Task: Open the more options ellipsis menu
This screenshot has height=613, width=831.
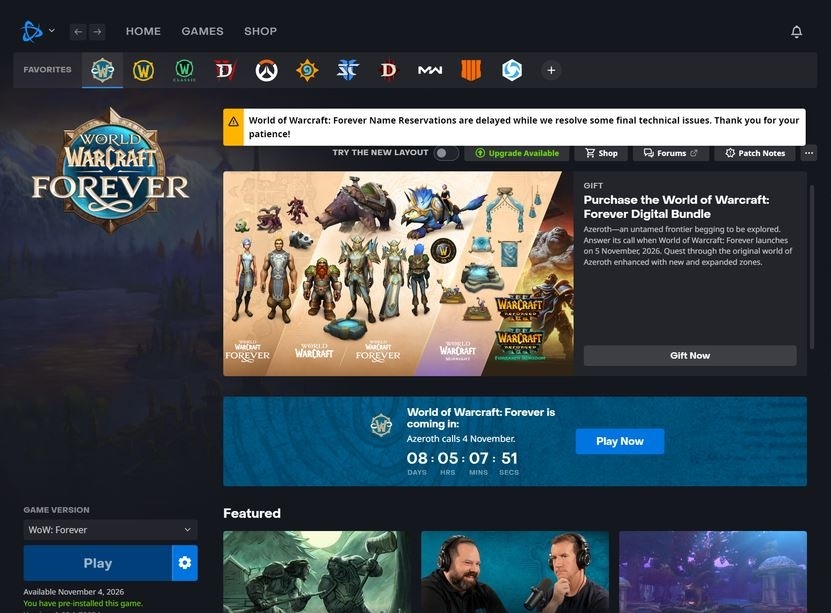Action: point(809,153)
